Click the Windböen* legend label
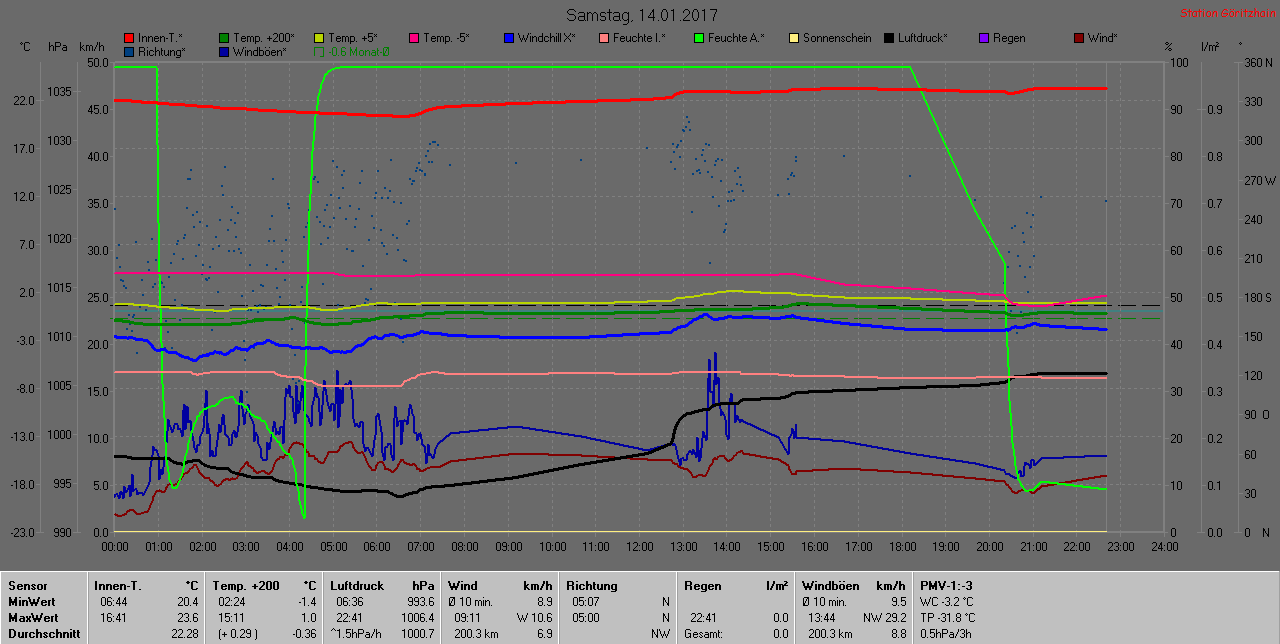This screenshot has height=644, width=1280. (260, 51)
